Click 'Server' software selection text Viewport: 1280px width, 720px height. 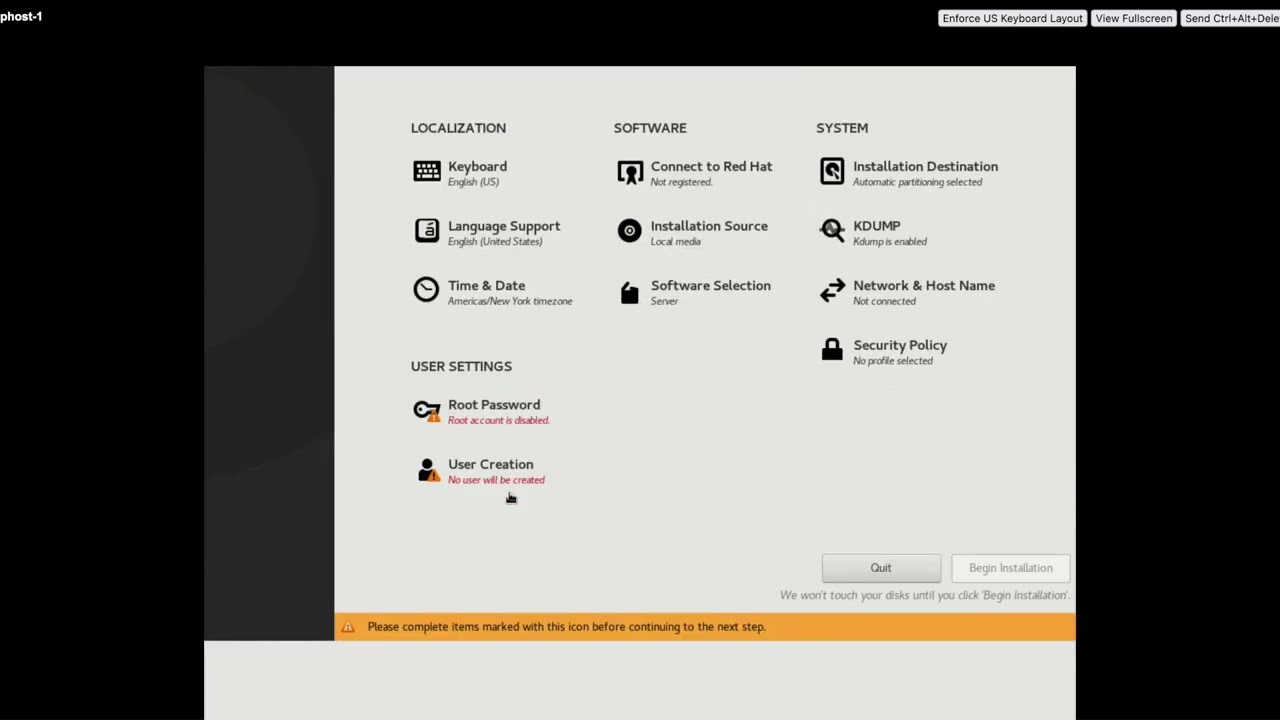[x=664, y=301]
